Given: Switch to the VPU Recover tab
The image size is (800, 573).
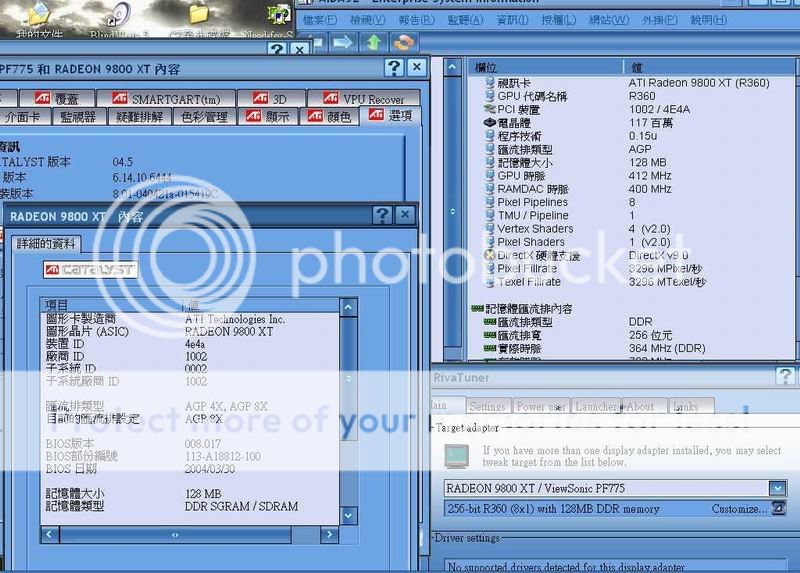Looking at the screenshot, I should tap(363, 98).
